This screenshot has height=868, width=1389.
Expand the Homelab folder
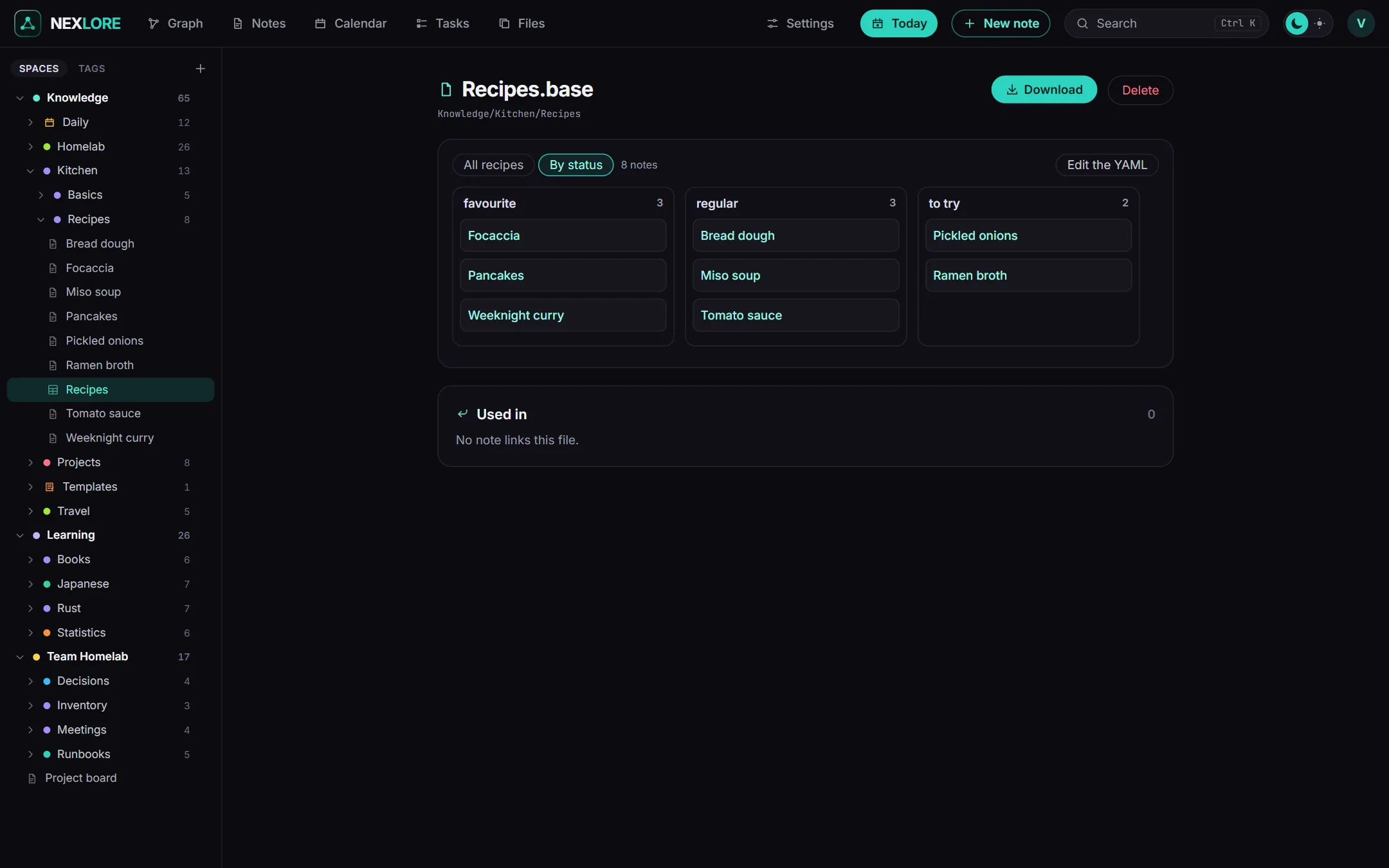tap(30, 147)
